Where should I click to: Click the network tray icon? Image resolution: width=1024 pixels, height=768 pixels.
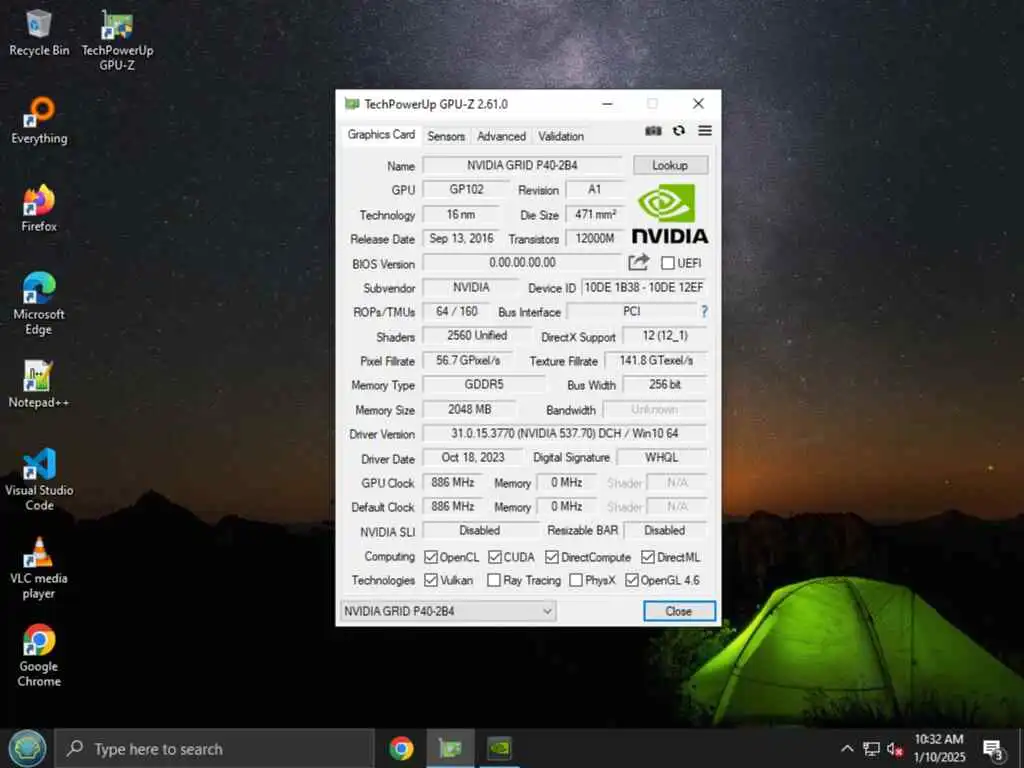point(871,749)
